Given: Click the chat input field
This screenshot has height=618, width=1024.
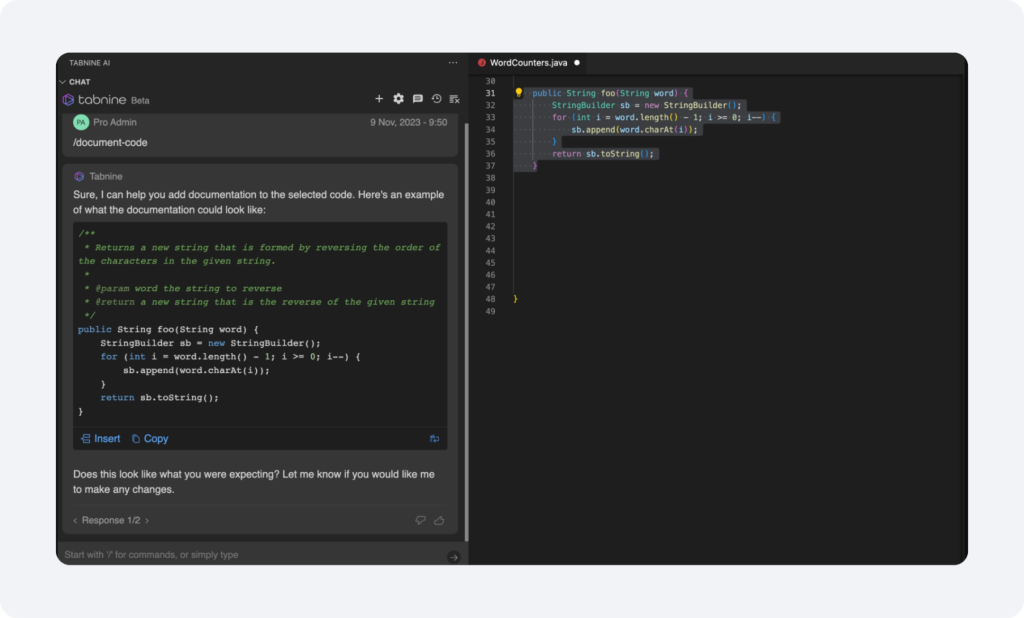Looking at the screenshot, I should pyautogui.click(x=253, y=555).
